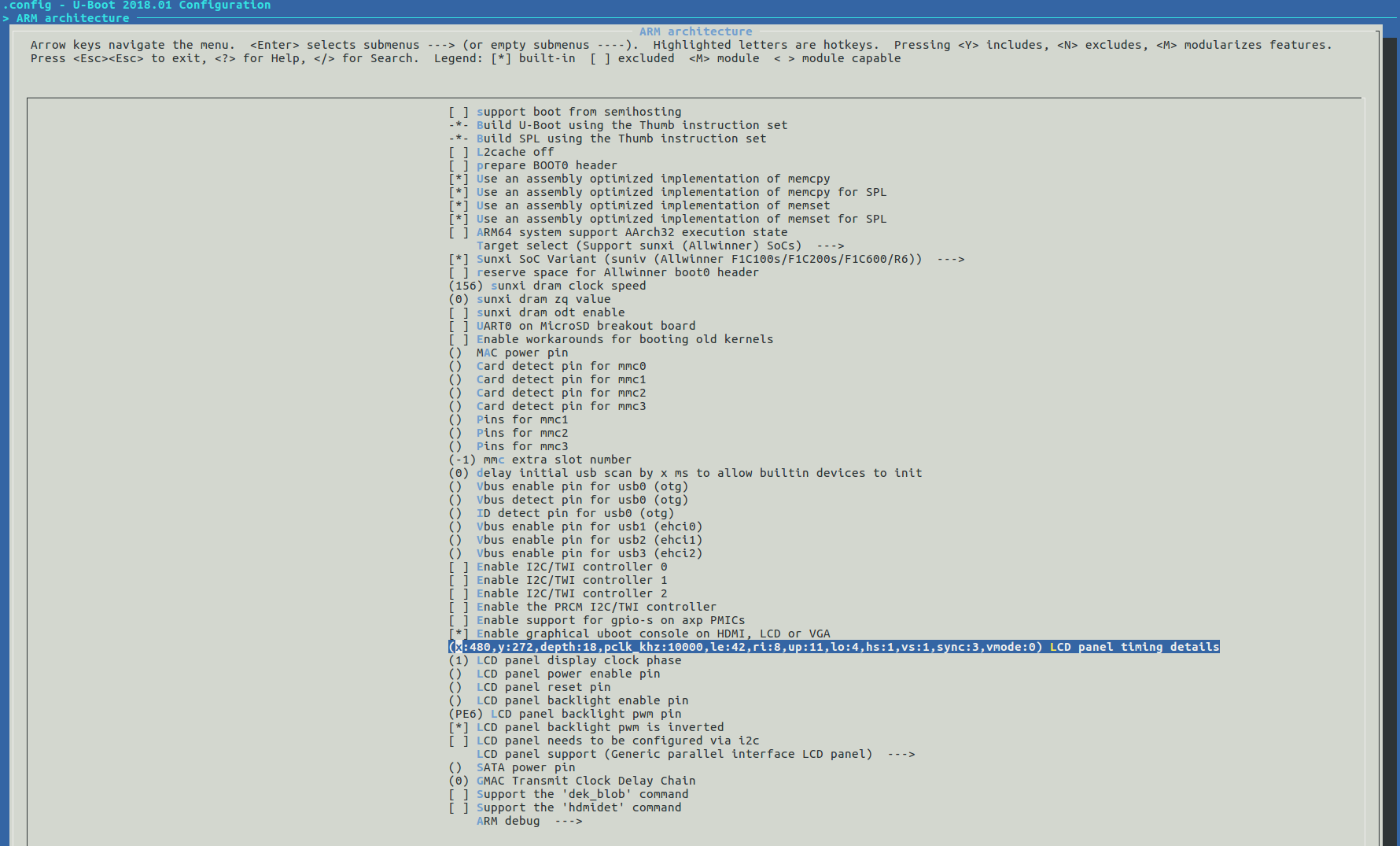Select 'delay initial usb scan' entry

(685, 473)
